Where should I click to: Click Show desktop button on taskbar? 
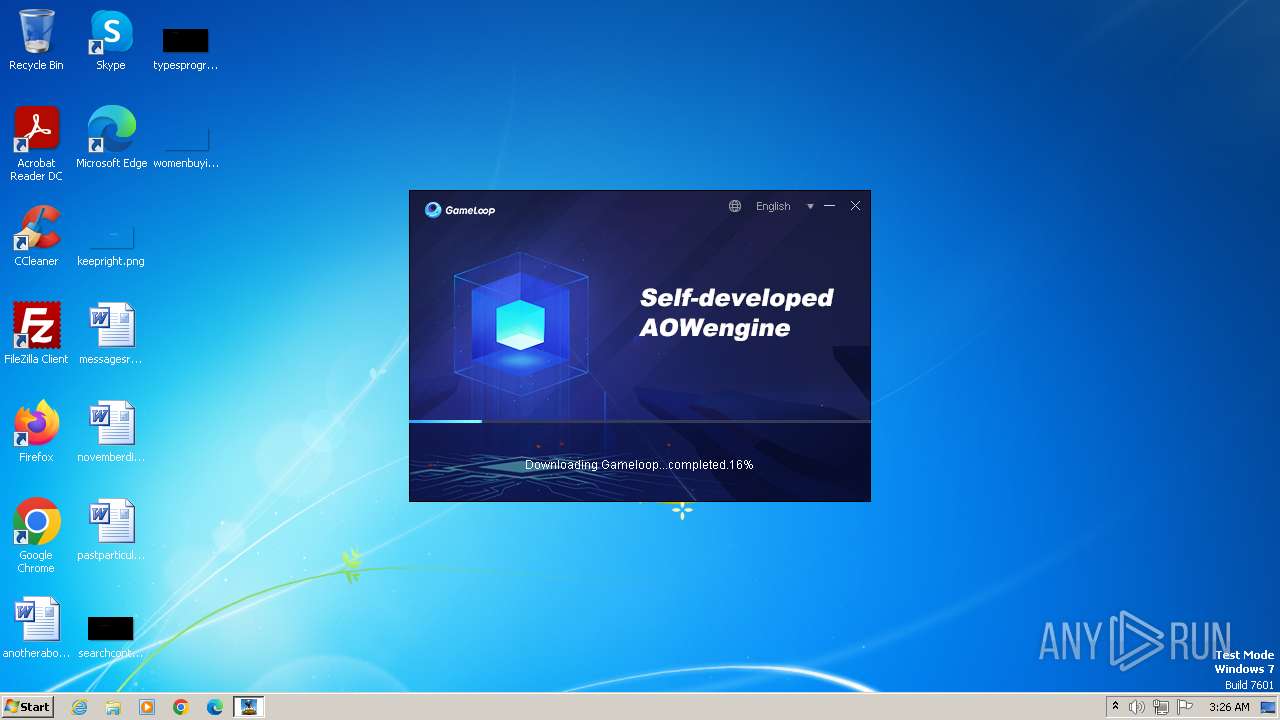(1269, 707)
